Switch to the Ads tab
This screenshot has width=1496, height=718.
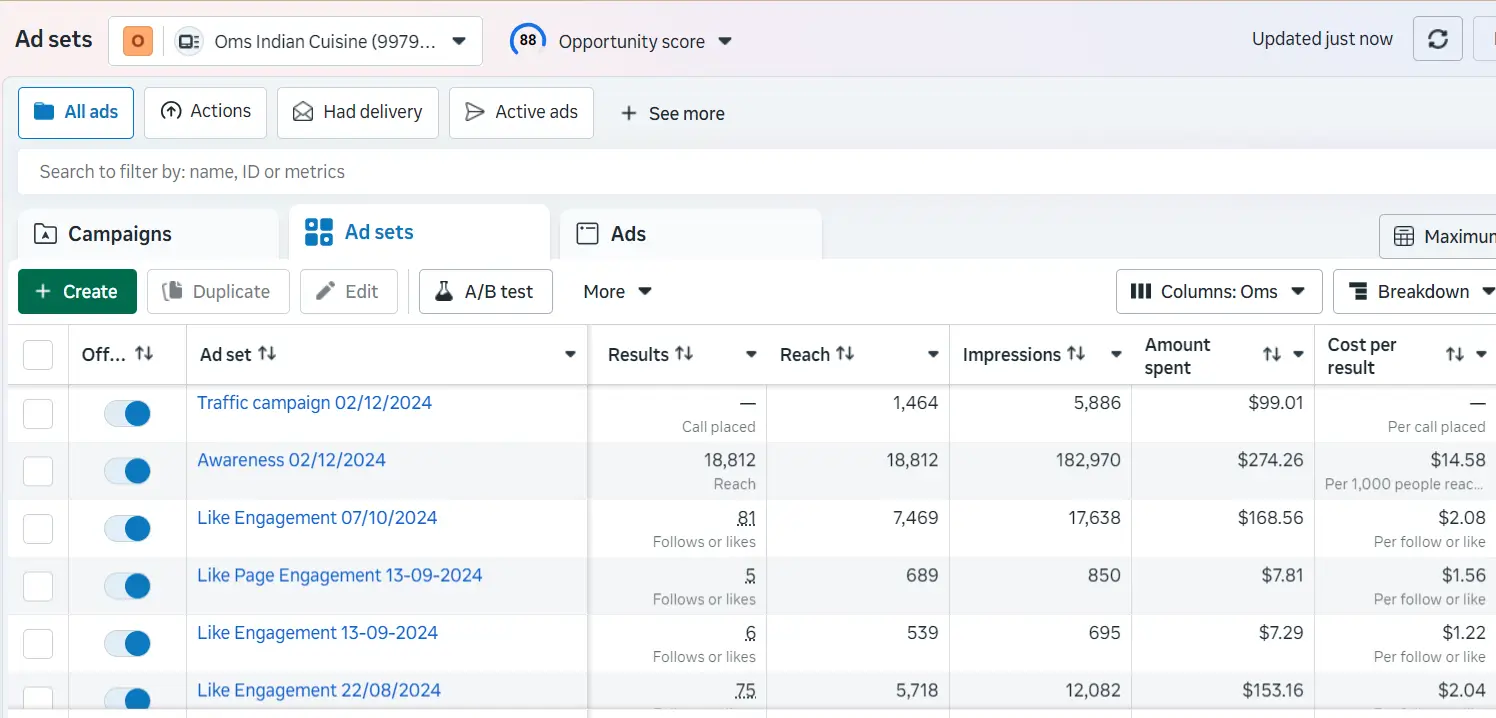628,233
